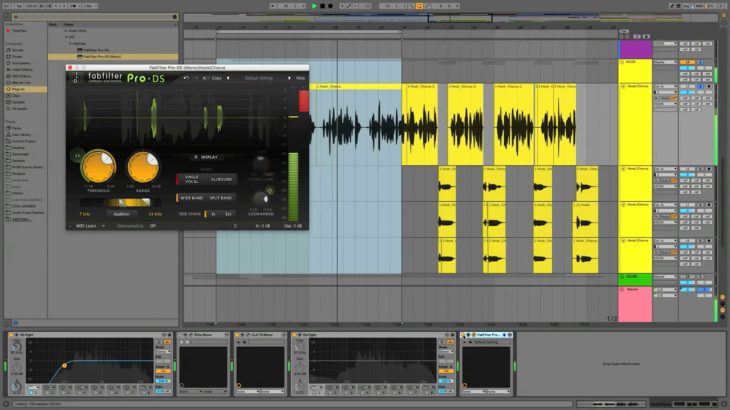
Task: Toggle activator of EQ Eight before Pitch Mono
Action: [12, 335]
